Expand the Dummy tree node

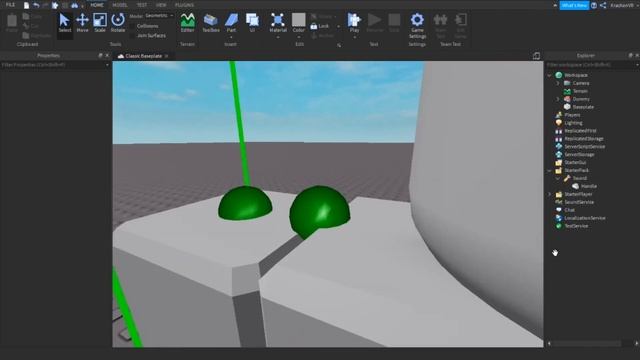pos(558,99)
